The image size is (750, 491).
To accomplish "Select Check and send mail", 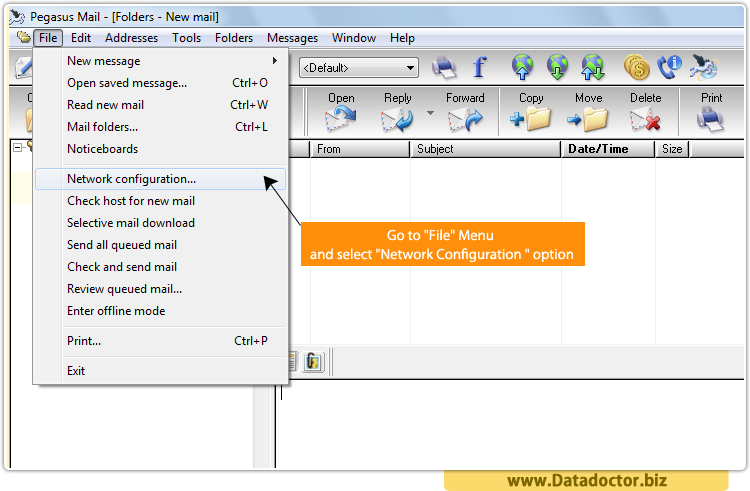I will pos(161,267).
